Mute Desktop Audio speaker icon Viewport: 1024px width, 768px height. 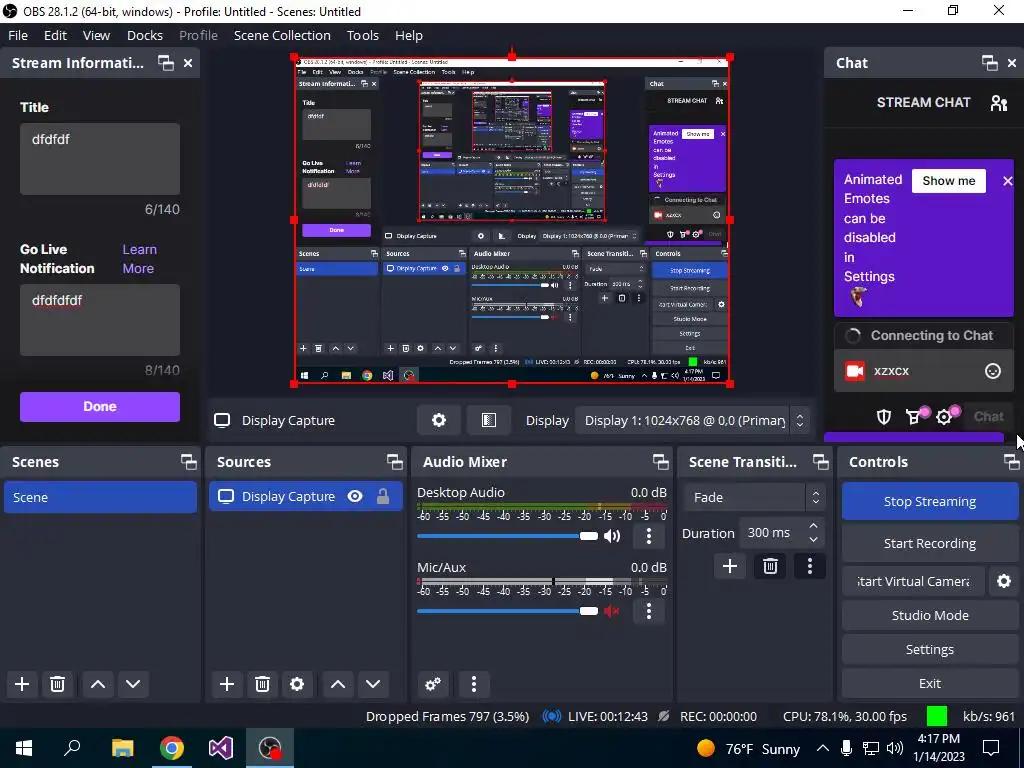[612, 536]
